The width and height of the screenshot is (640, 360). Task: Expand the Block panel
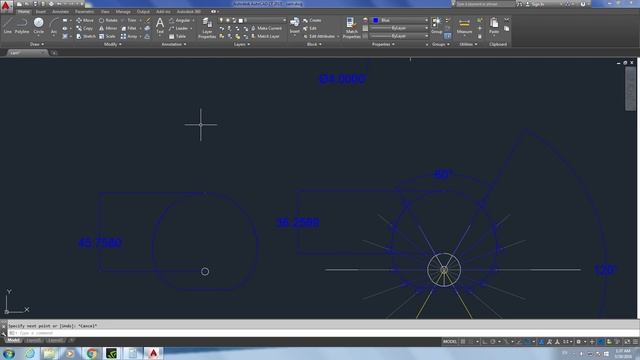[314, 44]
